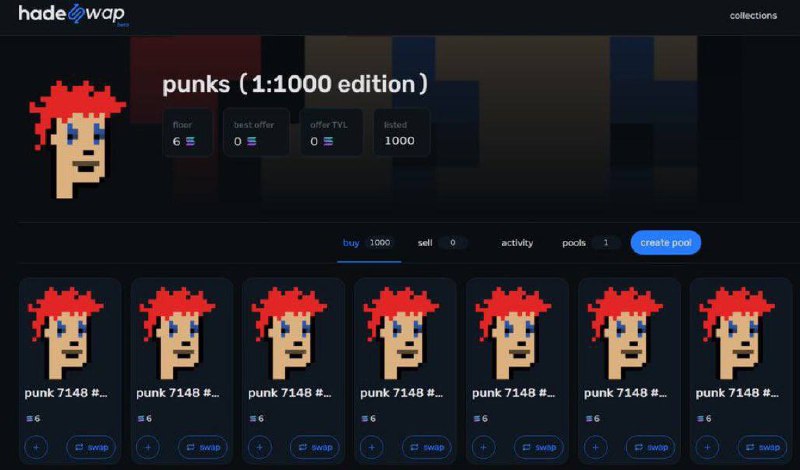Add the third punk 7148 card with plus

tap(259, 448)
